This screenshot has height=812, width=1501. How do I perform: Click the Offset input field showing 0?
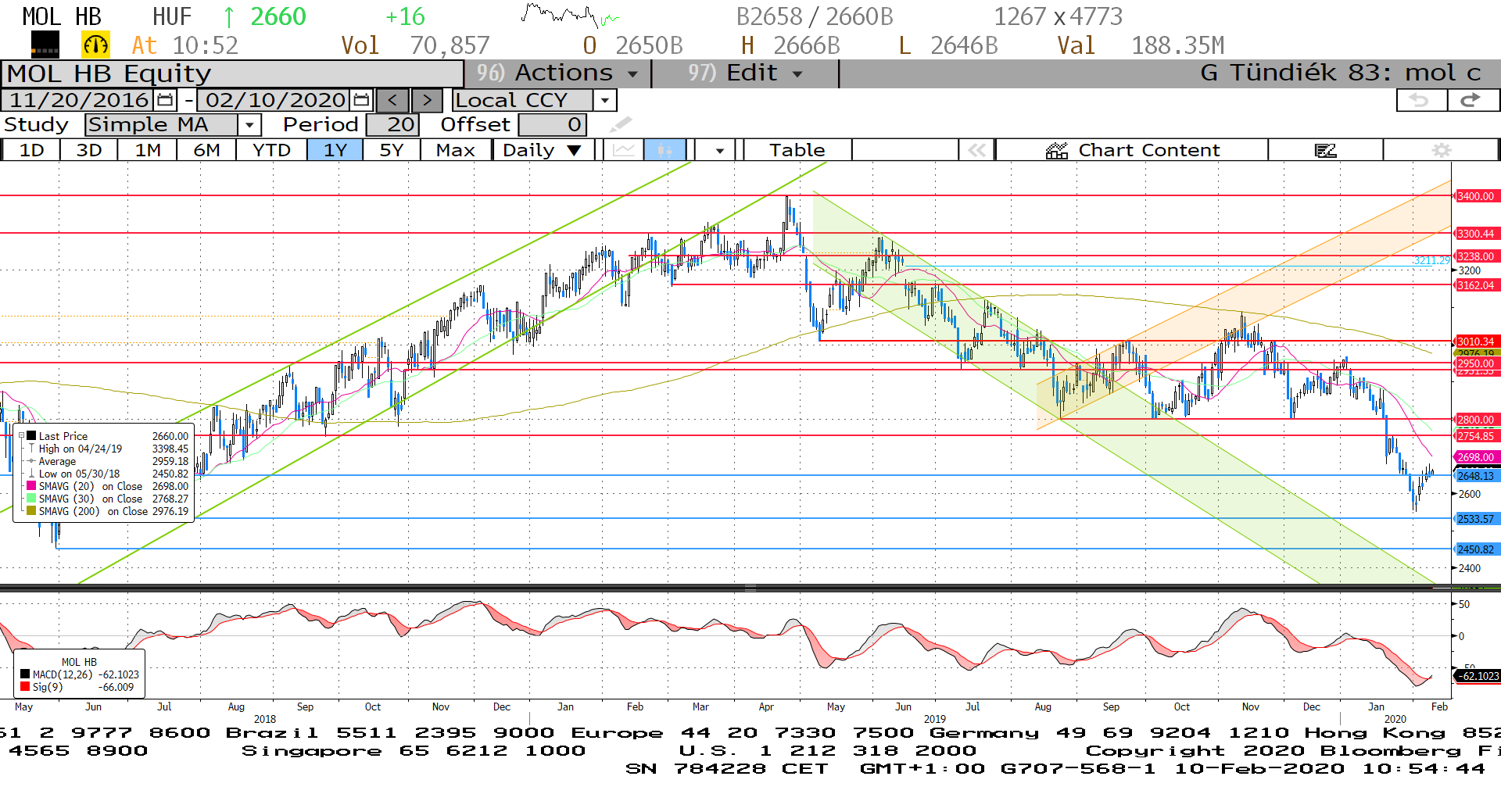tap(552, 124)
